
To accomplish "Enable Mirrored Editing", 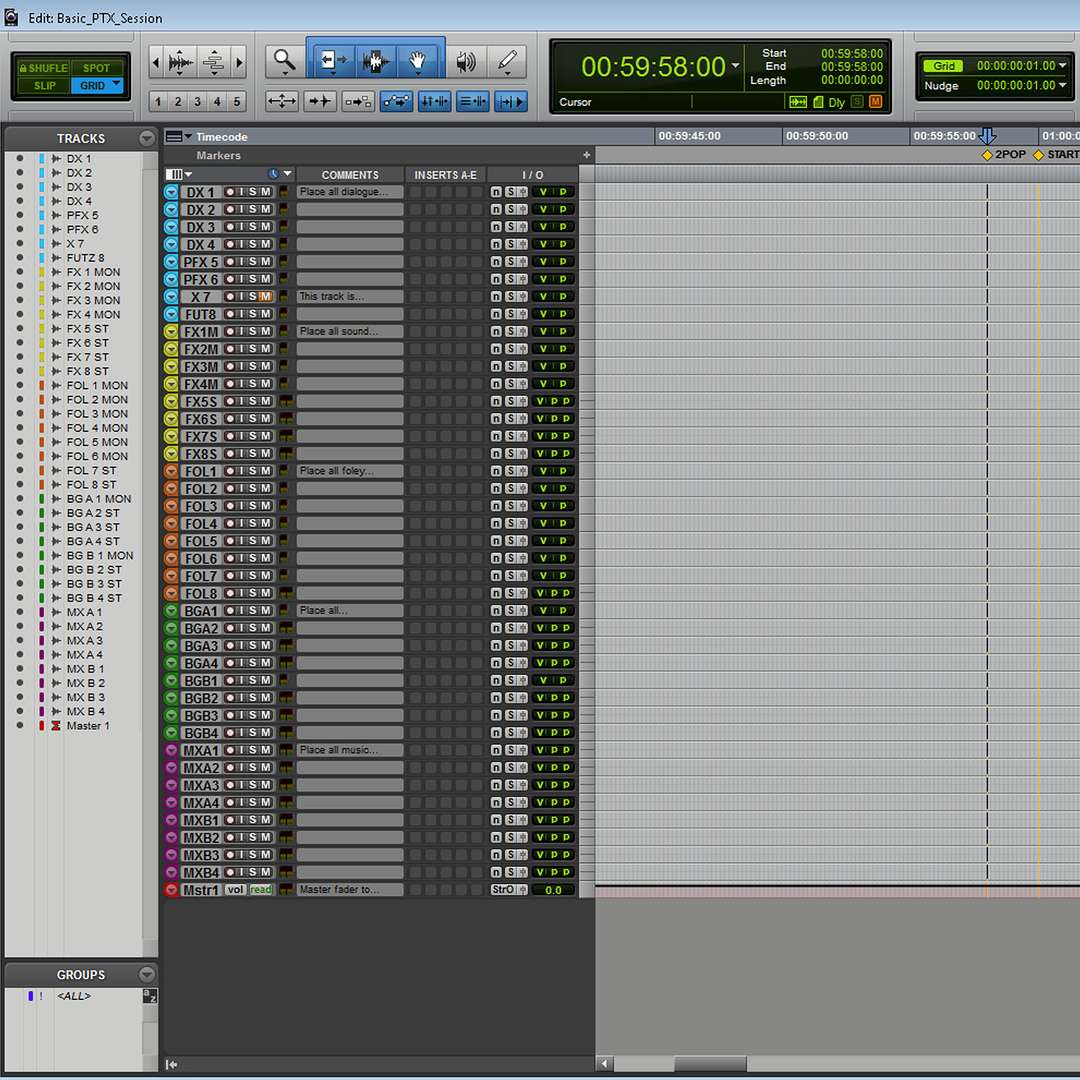I will click(x=356, y=100).
